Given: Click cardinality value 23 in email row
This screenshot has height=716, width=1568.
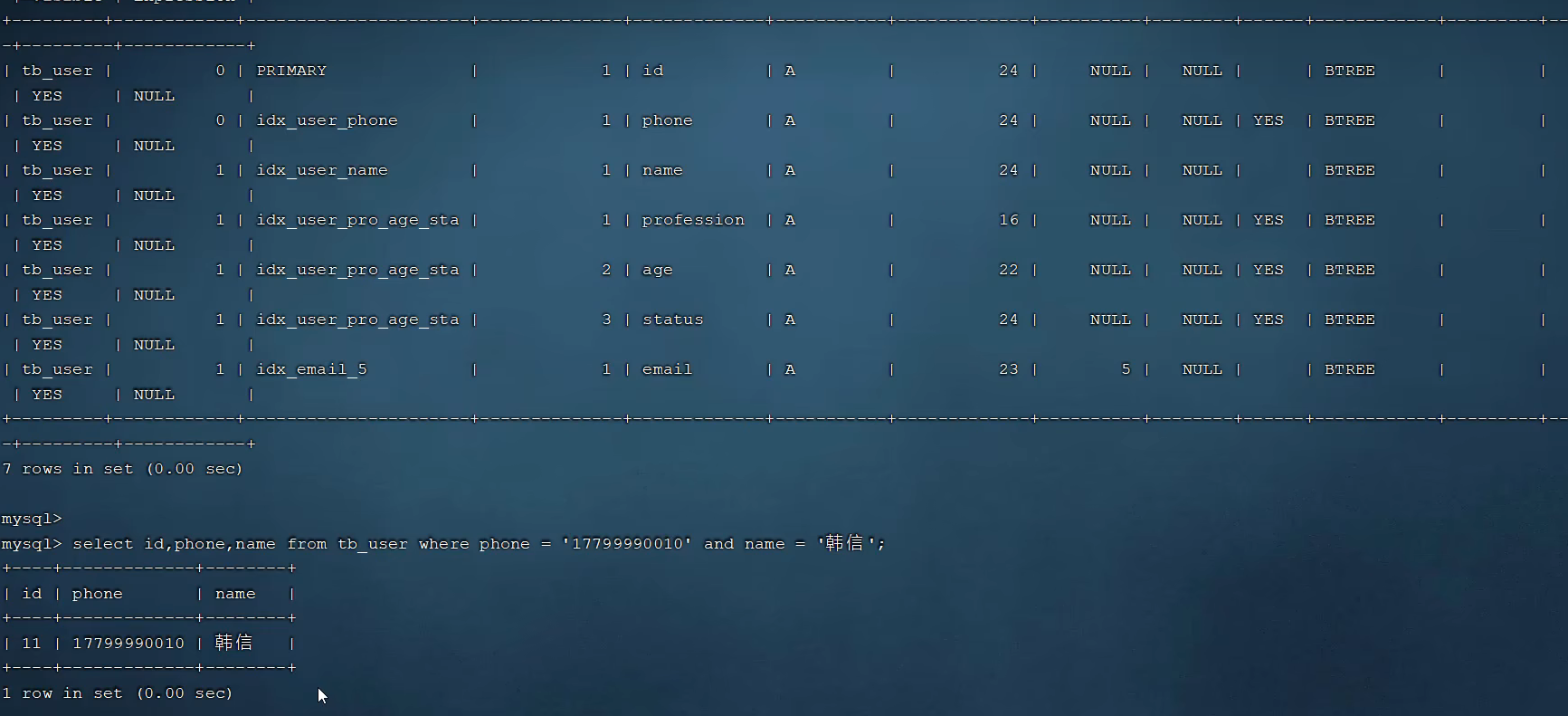Looking at the screenshot, I should coord(1008,369).
